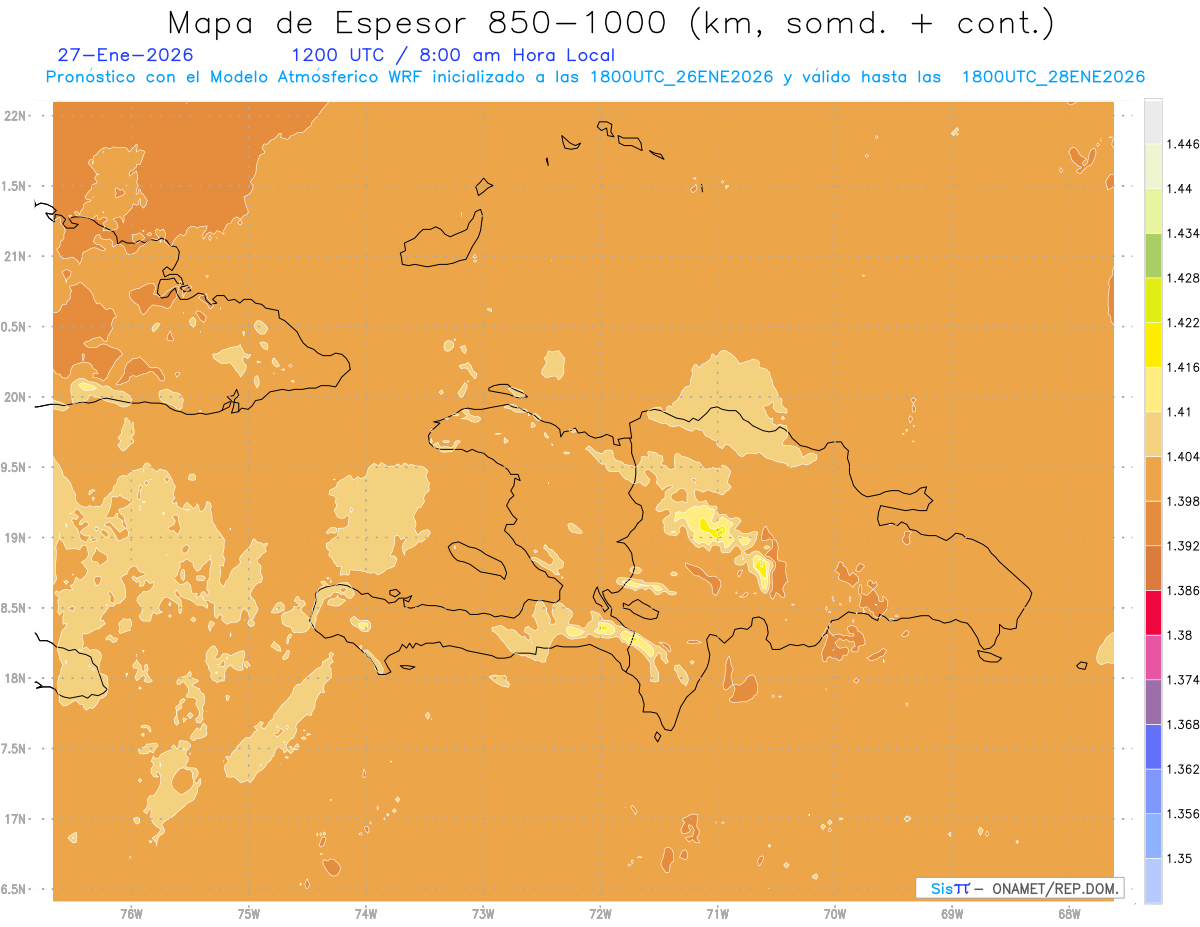Click the '1.446' colorbar value

(x=1182, y=144)
